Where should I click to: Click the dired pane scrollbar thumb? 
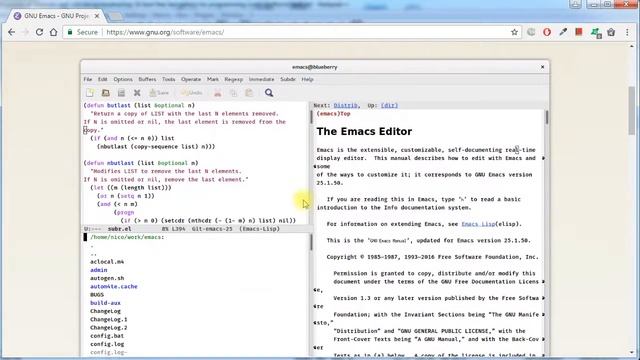[x=311, y=242]
